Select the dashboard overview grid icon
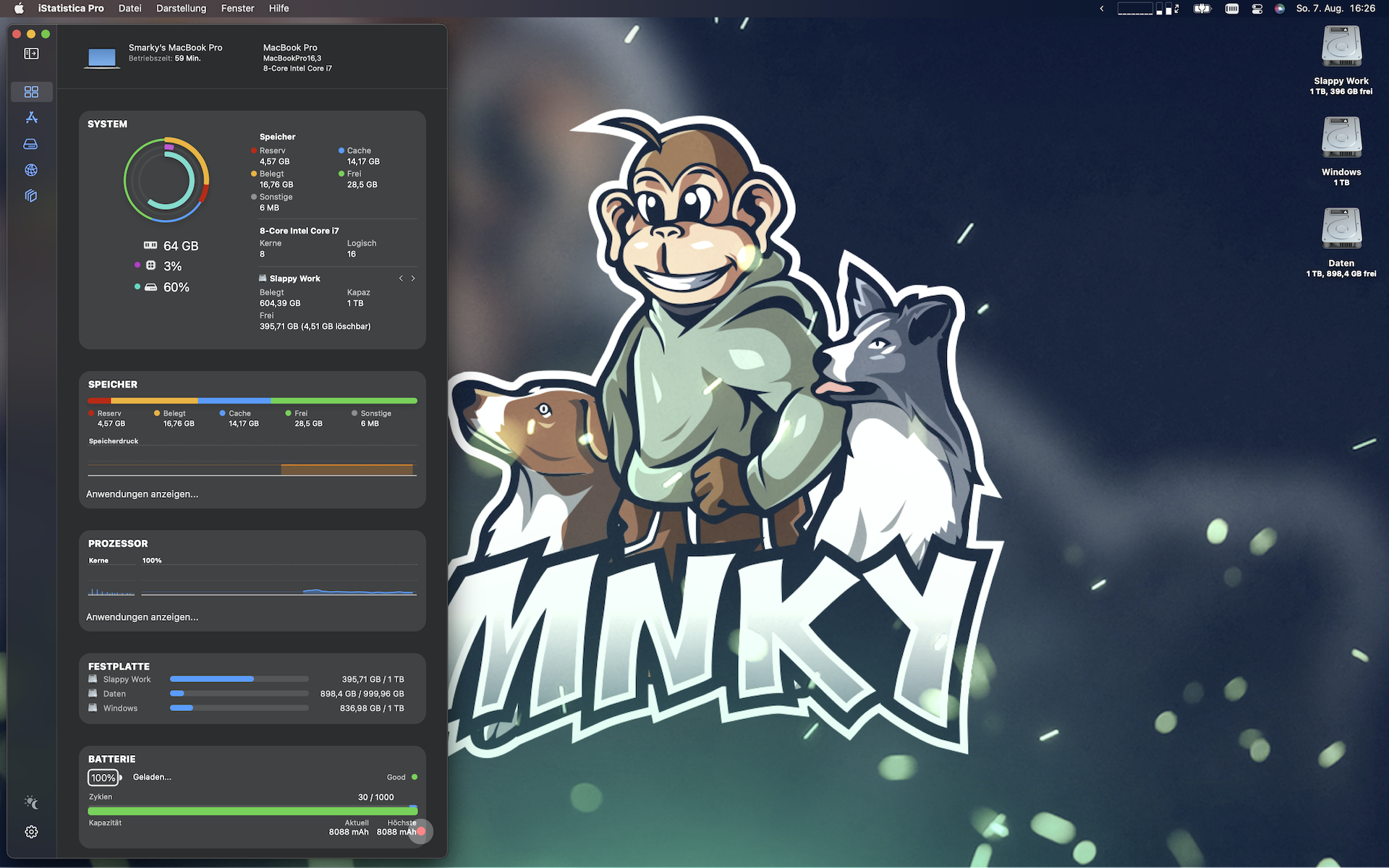1389x868 pixels. (31, 92)
